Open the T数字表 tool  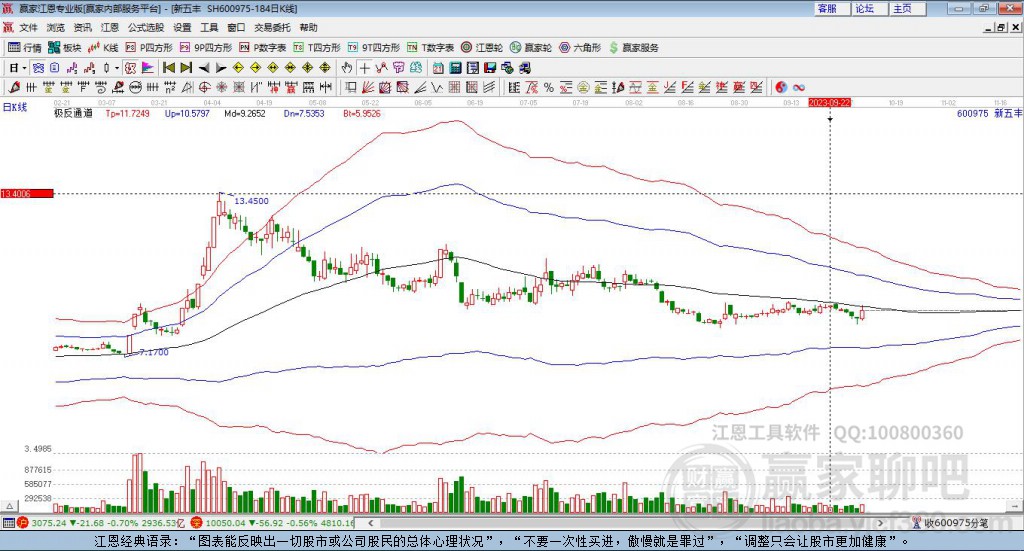click(430, 48)
